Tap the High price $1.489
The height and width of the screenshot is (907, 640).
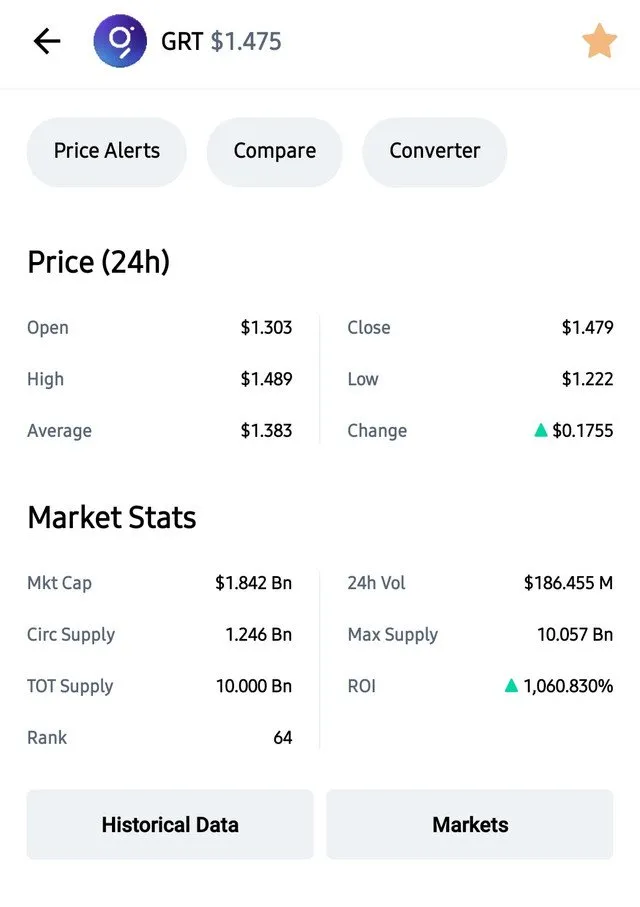tap(266, 379)
